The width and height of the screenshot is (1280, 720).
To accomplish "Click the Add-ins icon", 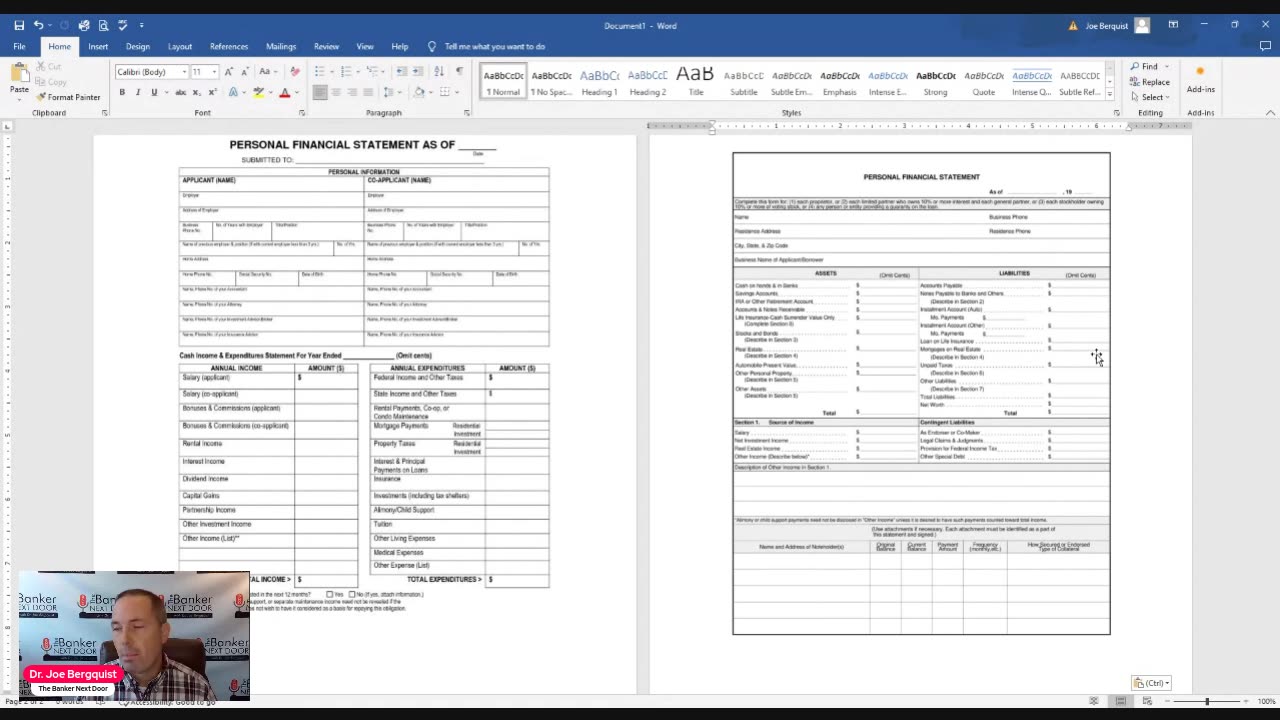I will pyautogui.click(x=1200, y=78).
